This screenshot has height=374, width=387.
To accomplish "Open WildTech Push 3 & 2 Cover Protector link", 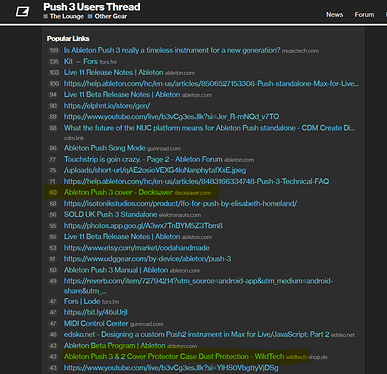I will pos(174,357).
